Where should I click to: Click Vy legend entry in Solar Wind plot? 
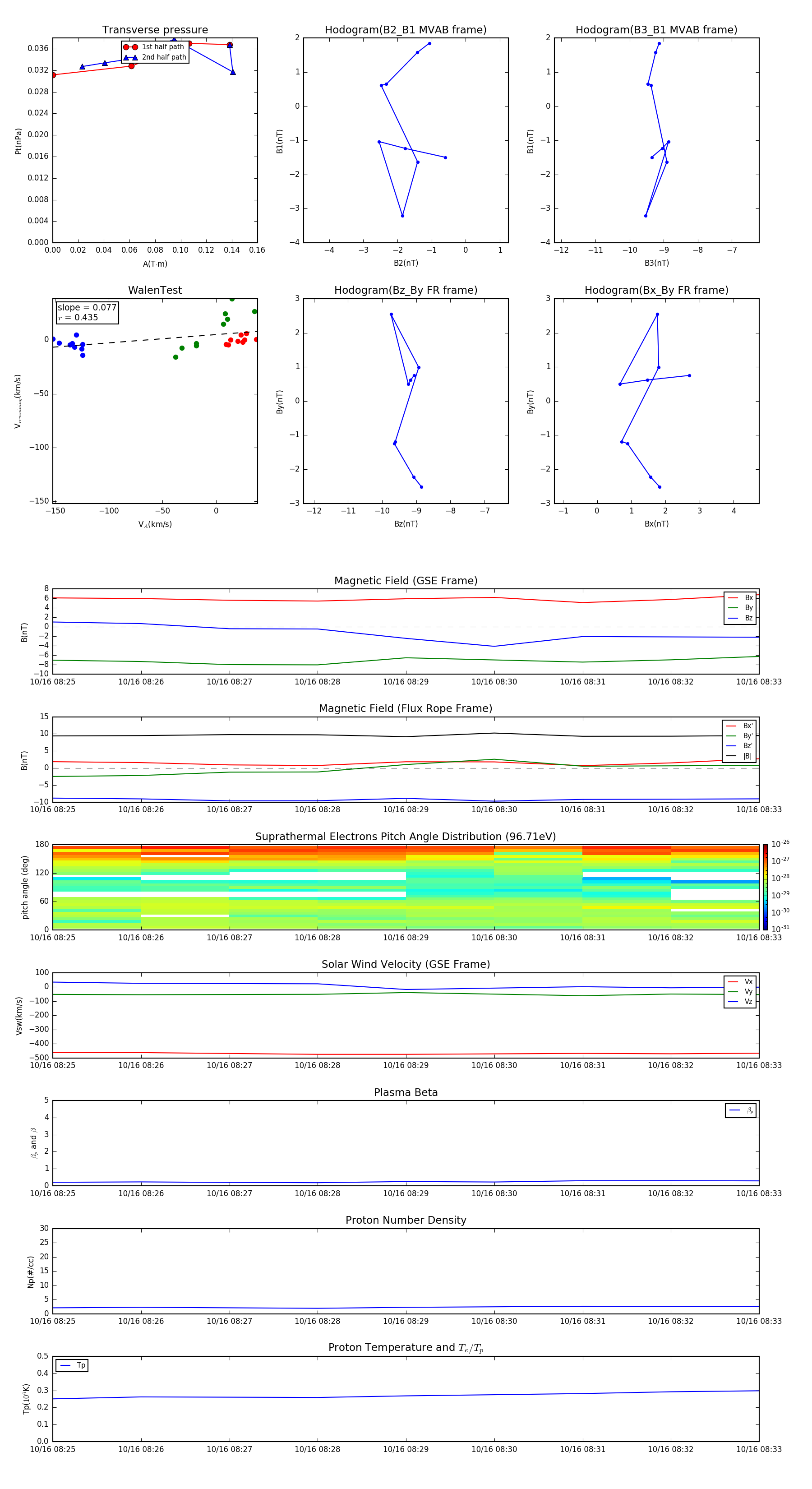pyautogui.click(x=740, y=992)
